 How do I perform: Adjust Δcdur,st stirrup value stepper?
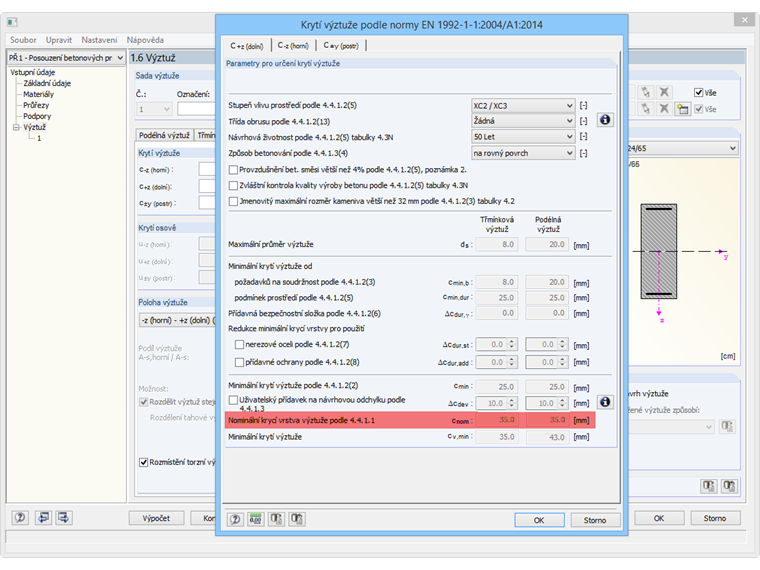(511, 345)
